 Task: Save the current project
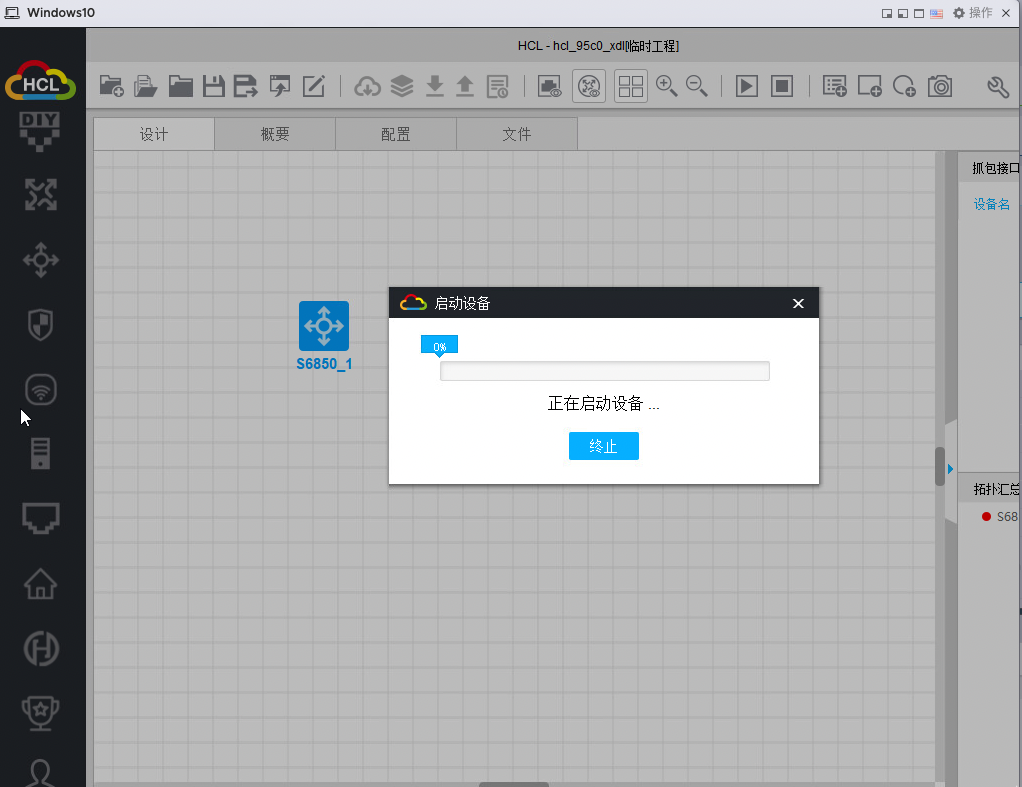point(213,86)
